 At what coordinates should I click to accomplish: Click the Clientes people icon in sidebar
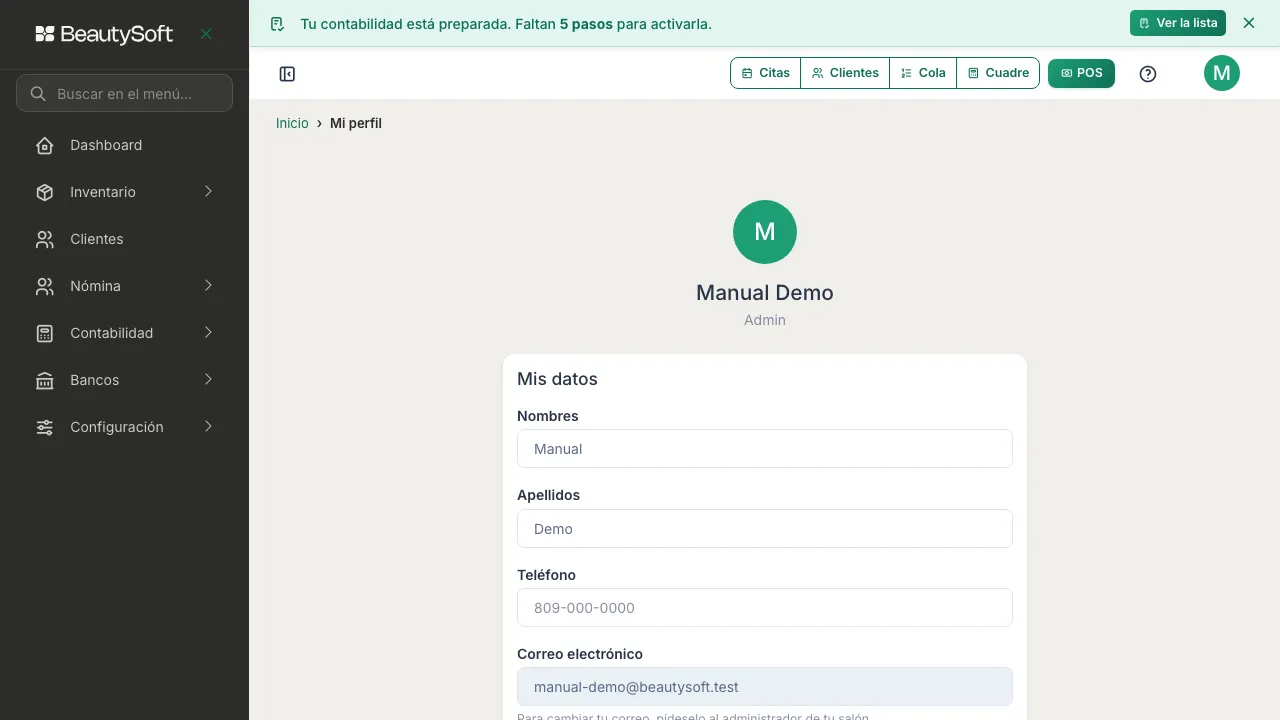coord(45,239)
